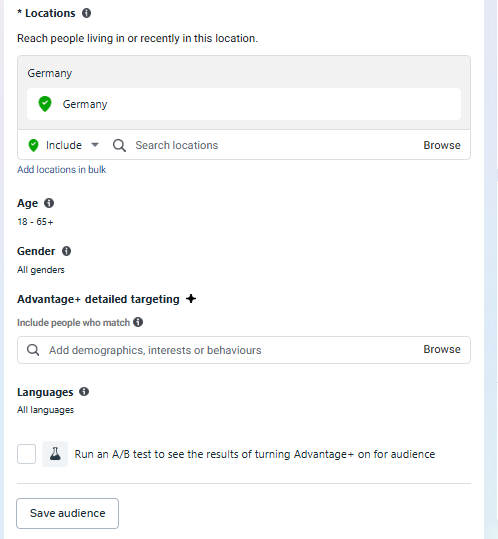The image size is (498, 539).
Task: Tick the Run an A/B test checkbox
Action: point(26,454)
